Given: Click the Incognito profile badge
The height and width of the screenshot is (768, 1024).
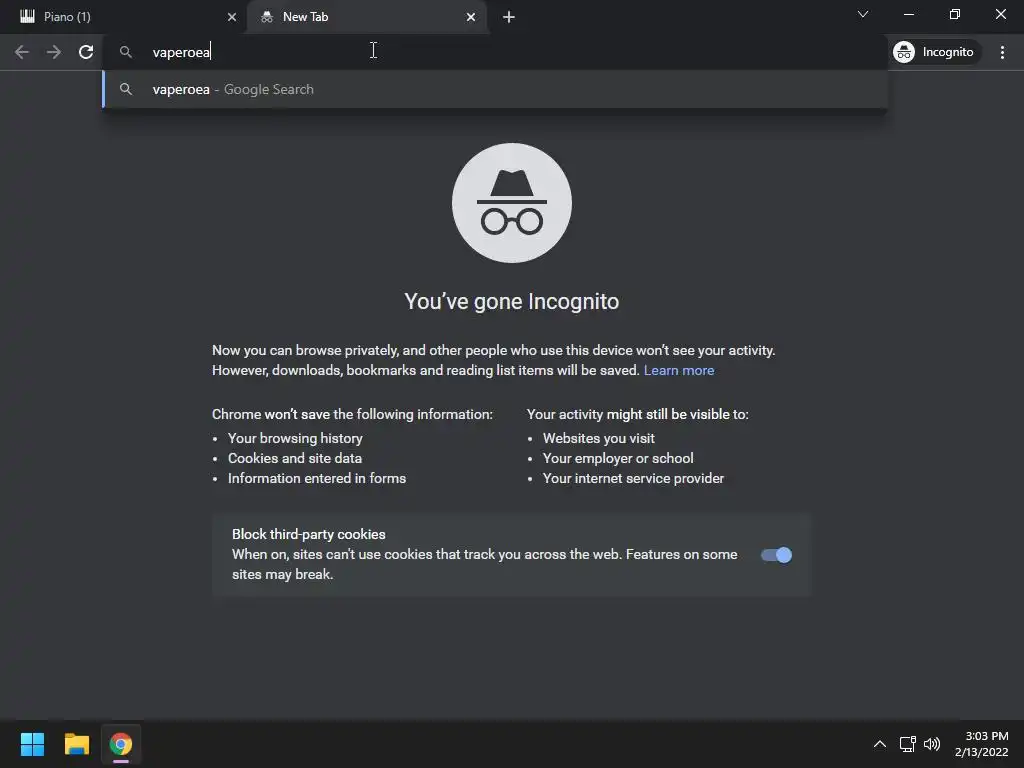Looking at the screenshot, I should pos(936,52).
